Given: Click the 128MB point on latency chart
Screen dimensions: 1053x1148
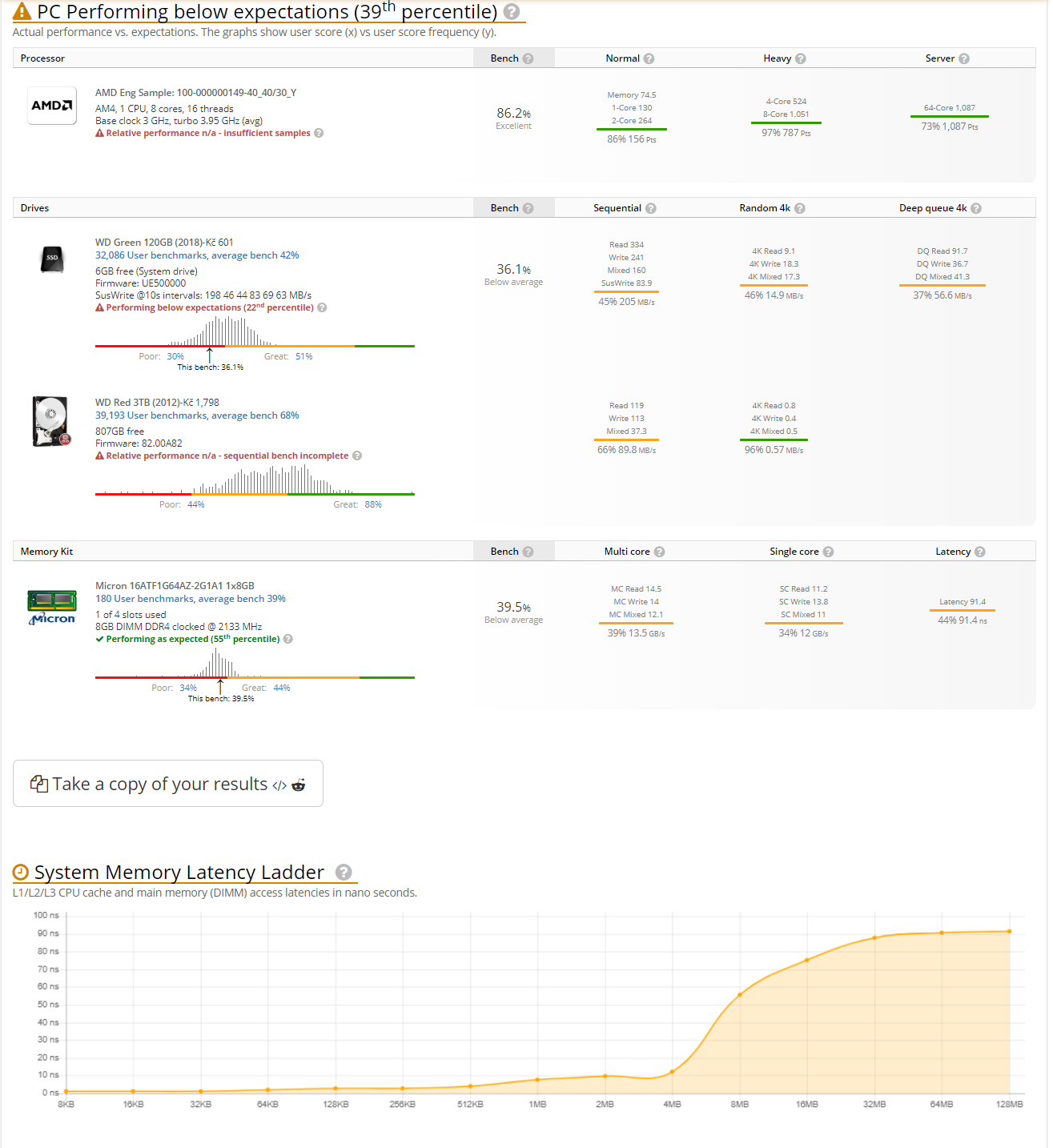Looking at the screenshot, I should [x=1009, y=931].
